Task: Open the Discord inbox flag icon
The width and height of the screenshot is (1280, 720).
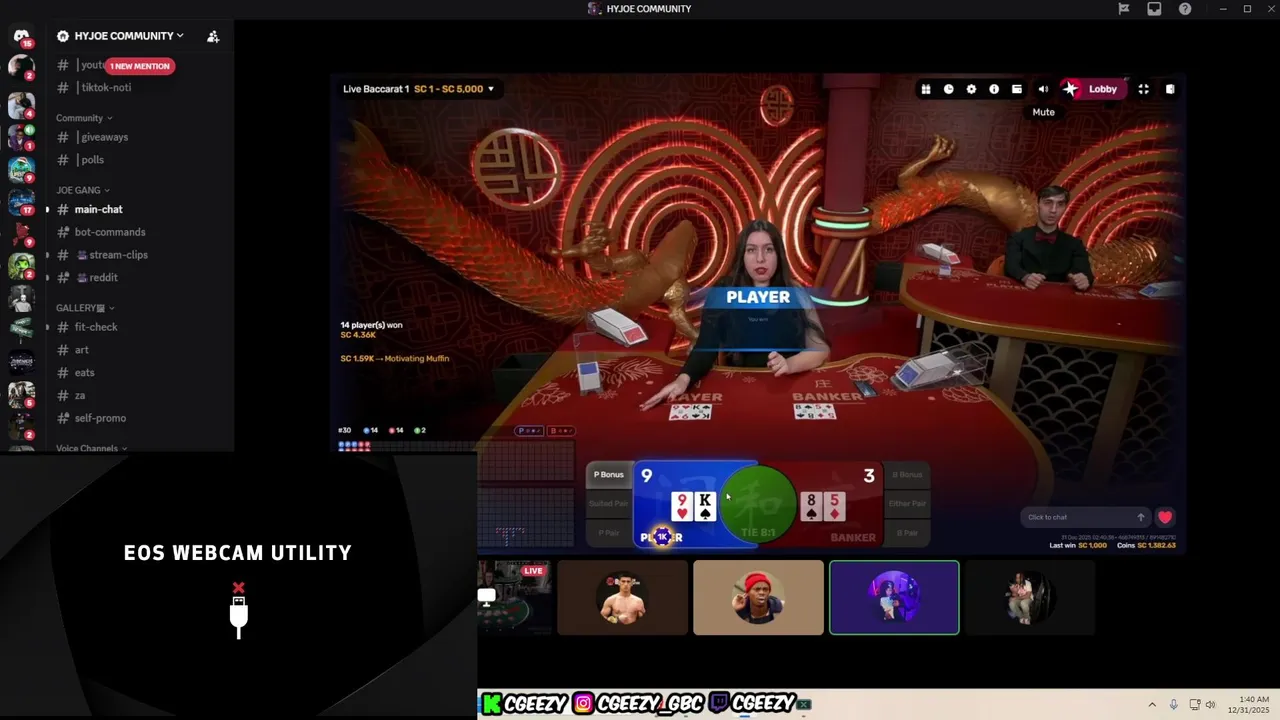Action: 1124,9
